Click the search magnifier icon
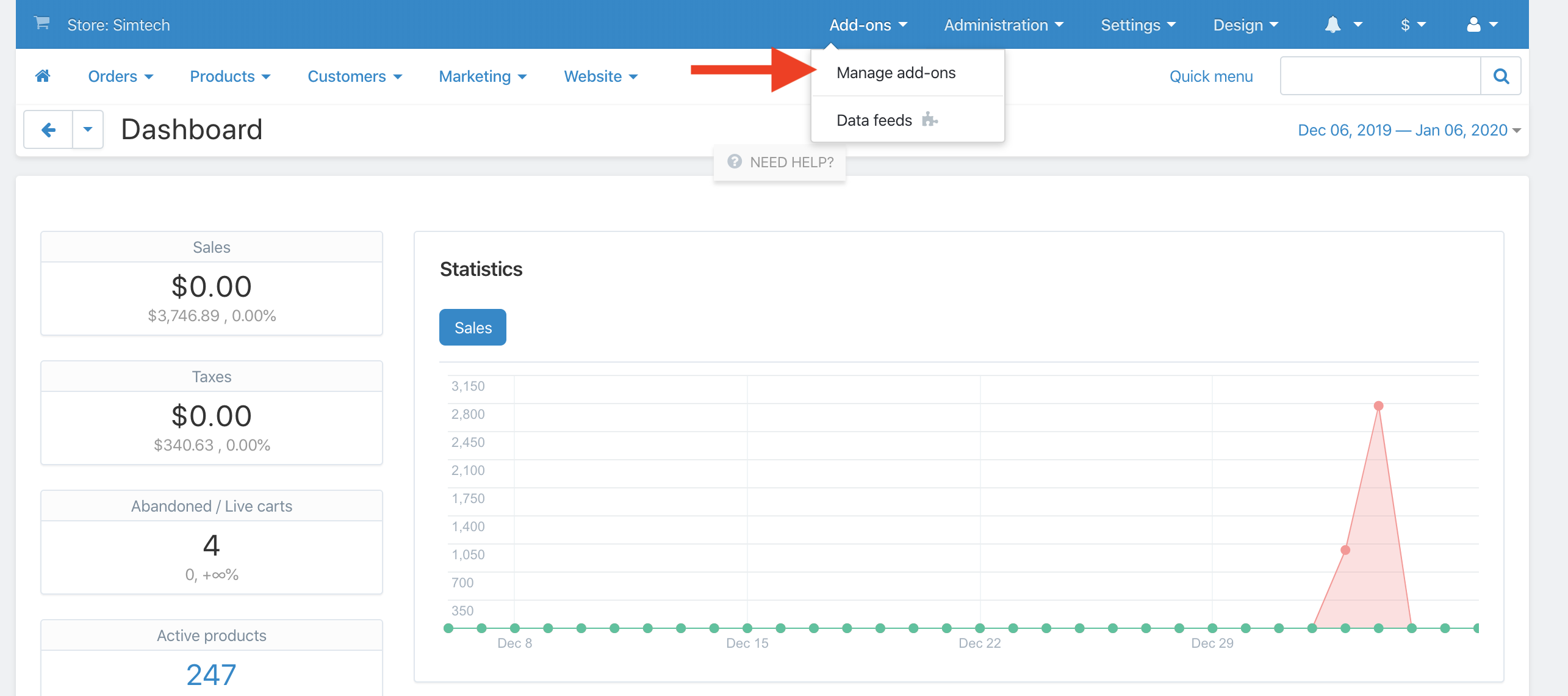This screenshot has width=1568, height=696. pyautogui.click(x=1501, y=76)
